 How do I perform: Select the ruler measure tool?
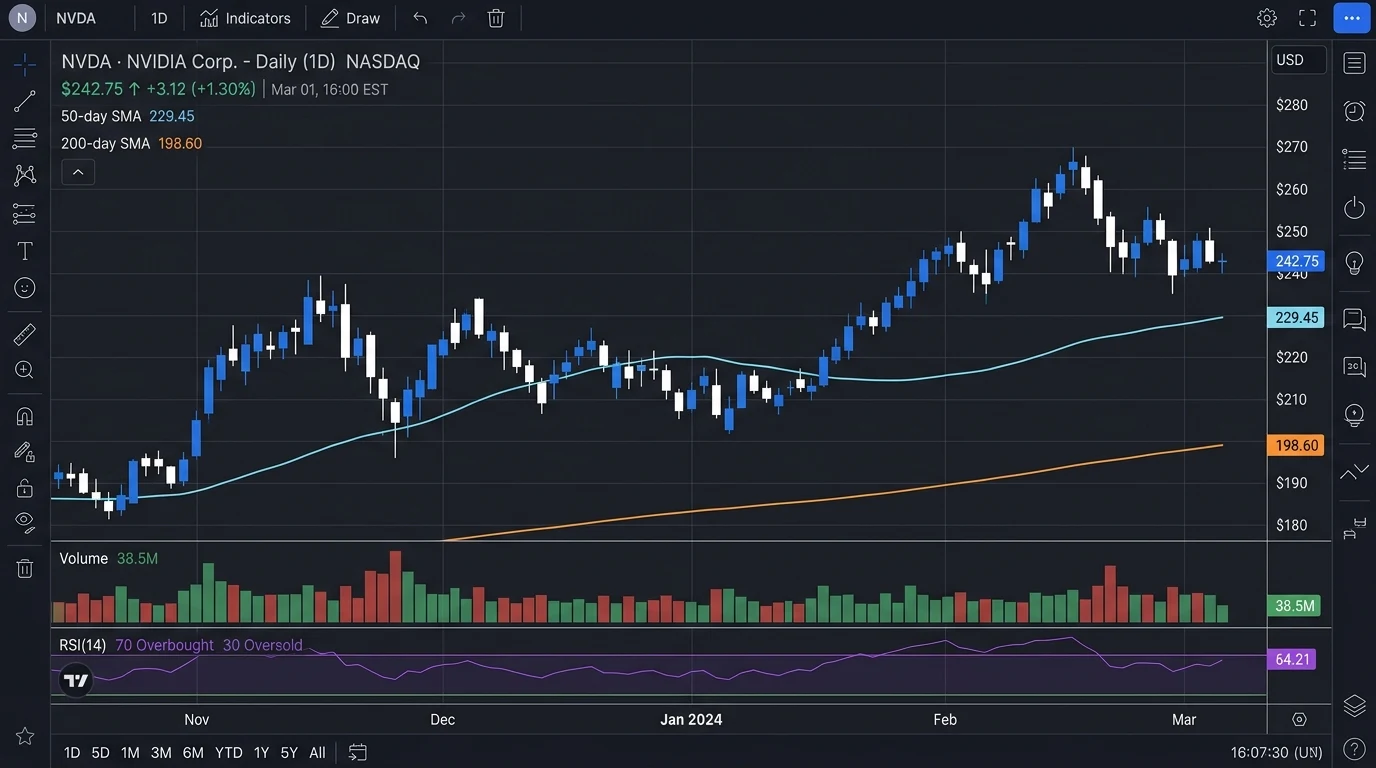(x=25, y=334)
